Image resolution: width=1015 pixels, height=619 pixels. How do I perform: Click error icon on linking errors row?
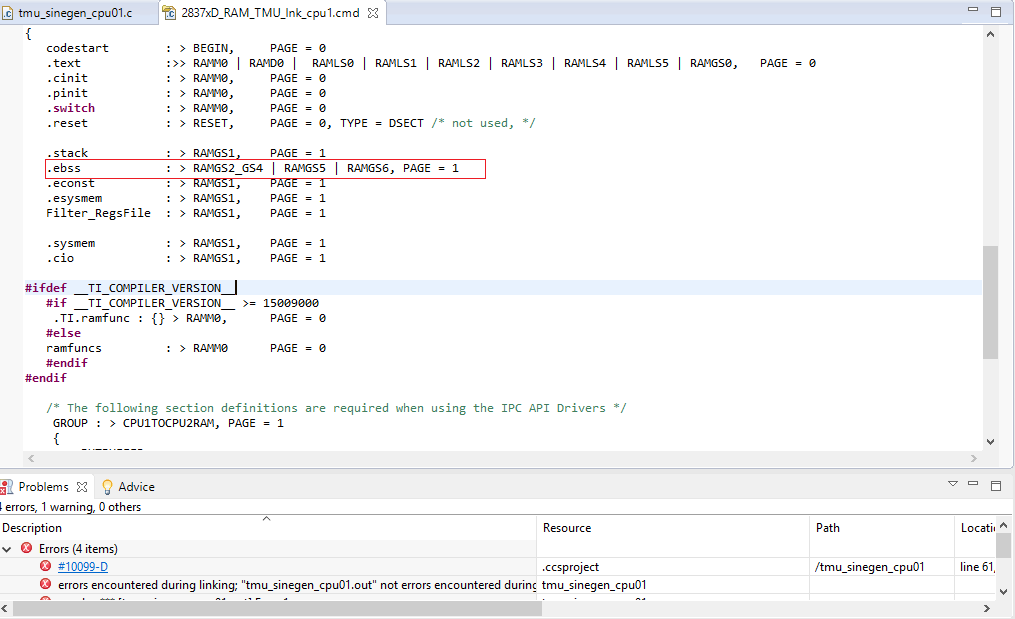coord(45,585)
